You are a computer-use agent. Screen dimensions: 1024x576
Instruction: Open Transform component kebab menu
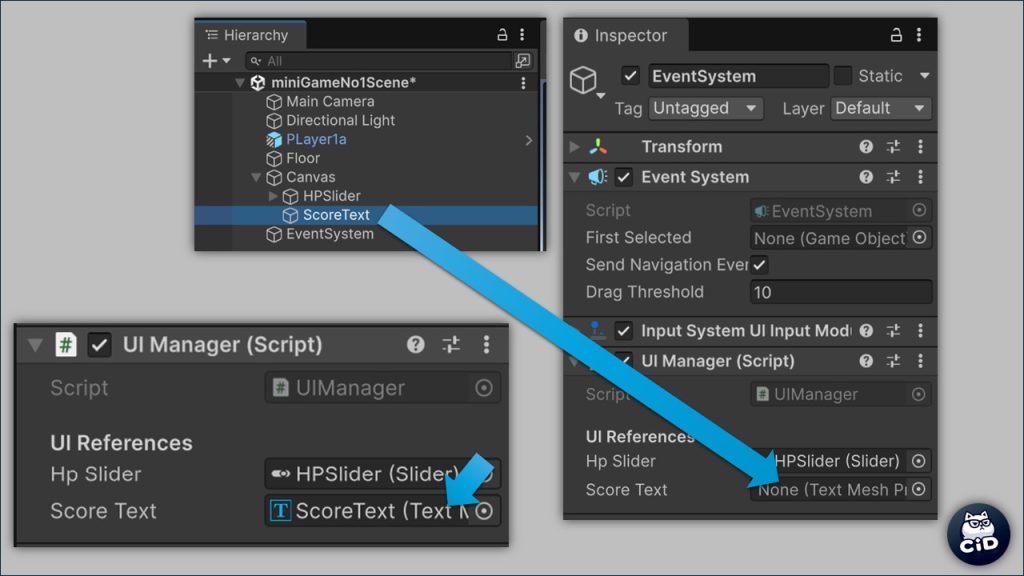pyautogui.click(x=920, y=147)
